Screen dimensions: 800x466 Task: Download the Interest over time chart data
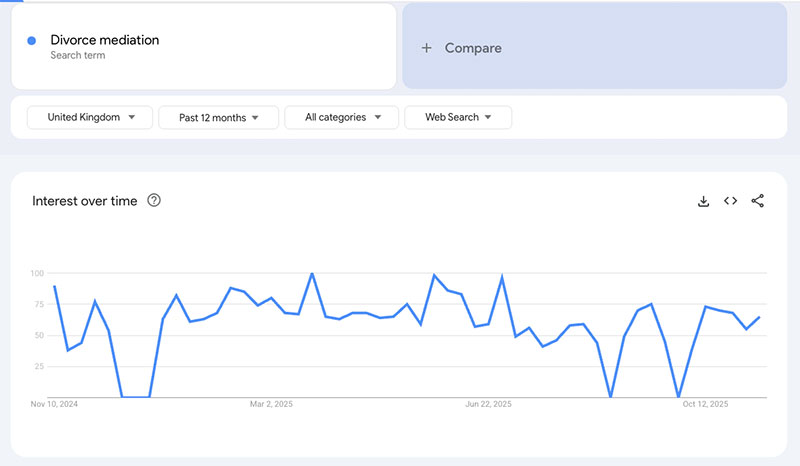point(703,201)
